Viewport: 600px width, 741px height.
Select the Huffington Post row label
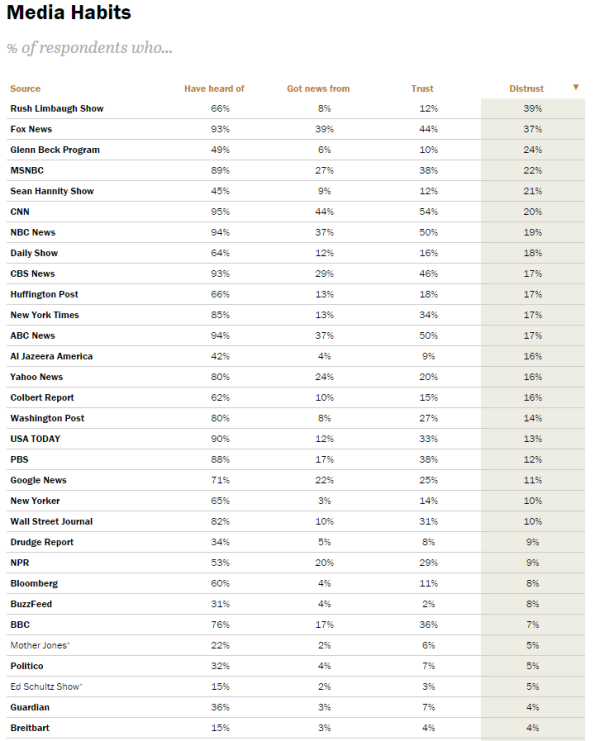[44, 294]
